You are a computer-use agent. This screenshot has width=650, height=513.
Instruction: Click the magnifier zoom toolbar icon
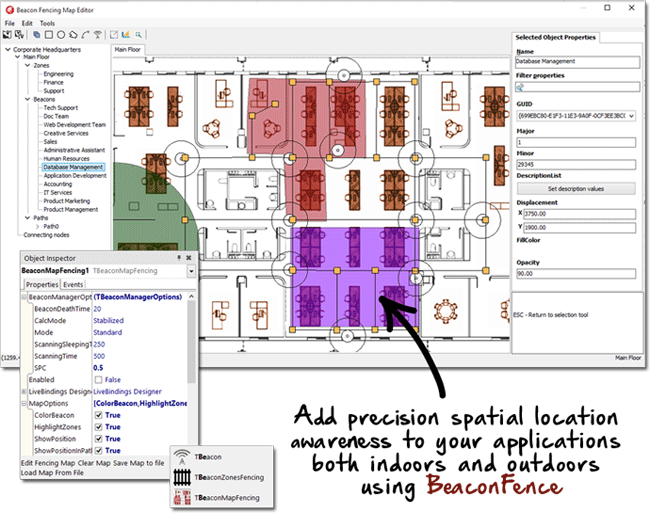pyautogui.click(x=138, y=35)
